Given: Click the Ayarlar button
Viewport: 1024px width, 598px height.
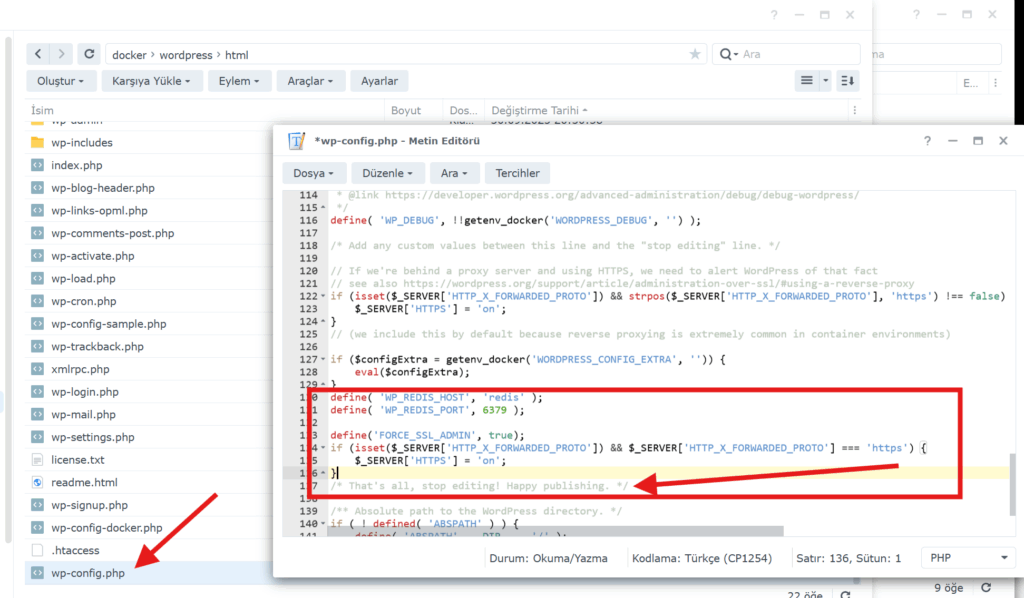Looking at the screenshot, I should tap(379, 81).
